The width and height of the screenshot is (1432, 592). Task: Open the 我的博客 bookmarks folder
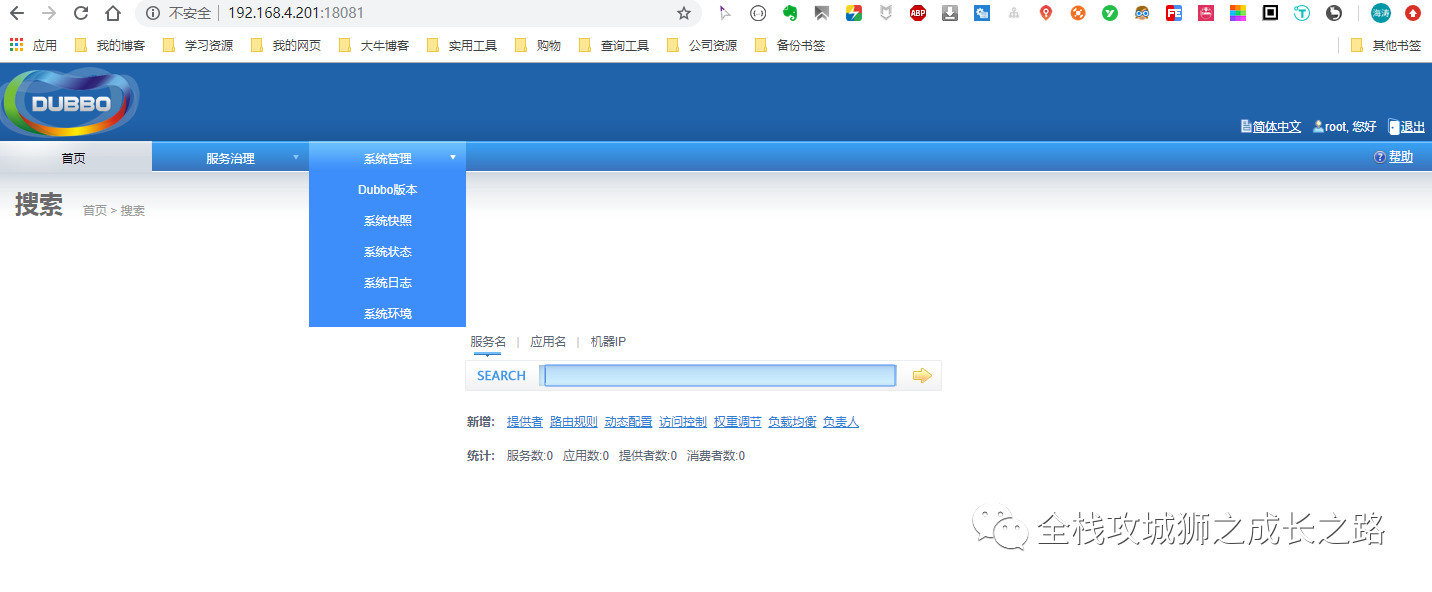111,45
